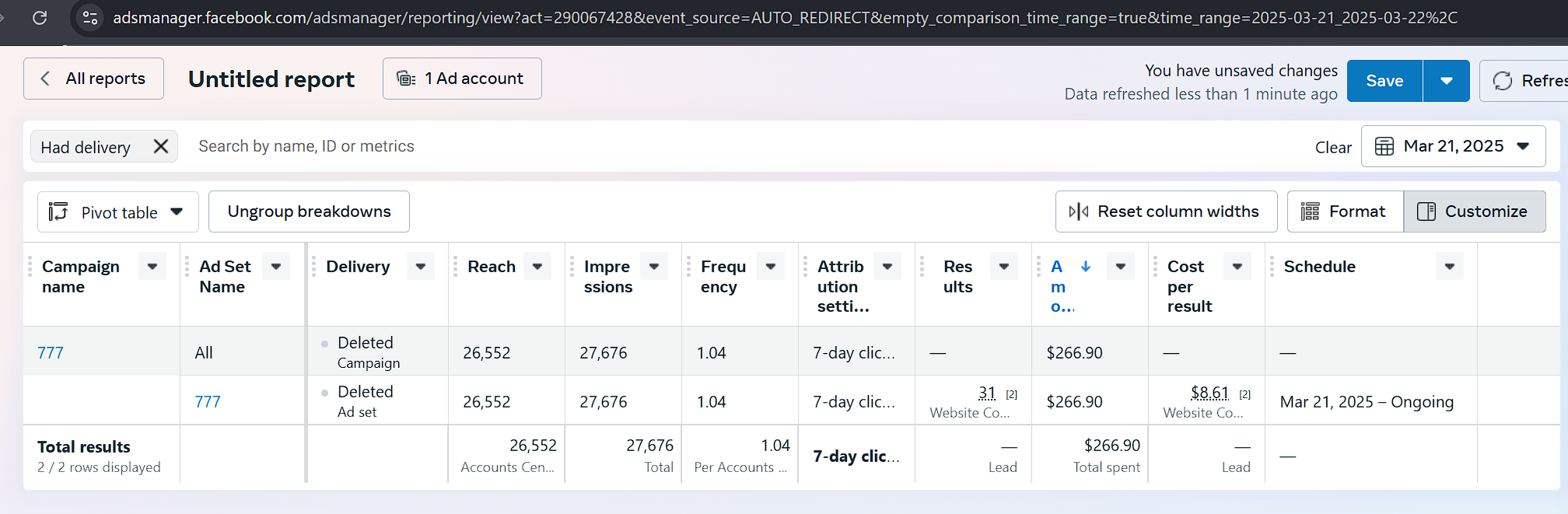This screenshot has height=514, width=1568.
Task: Open the Reach column dropdown
Action: 537,266
